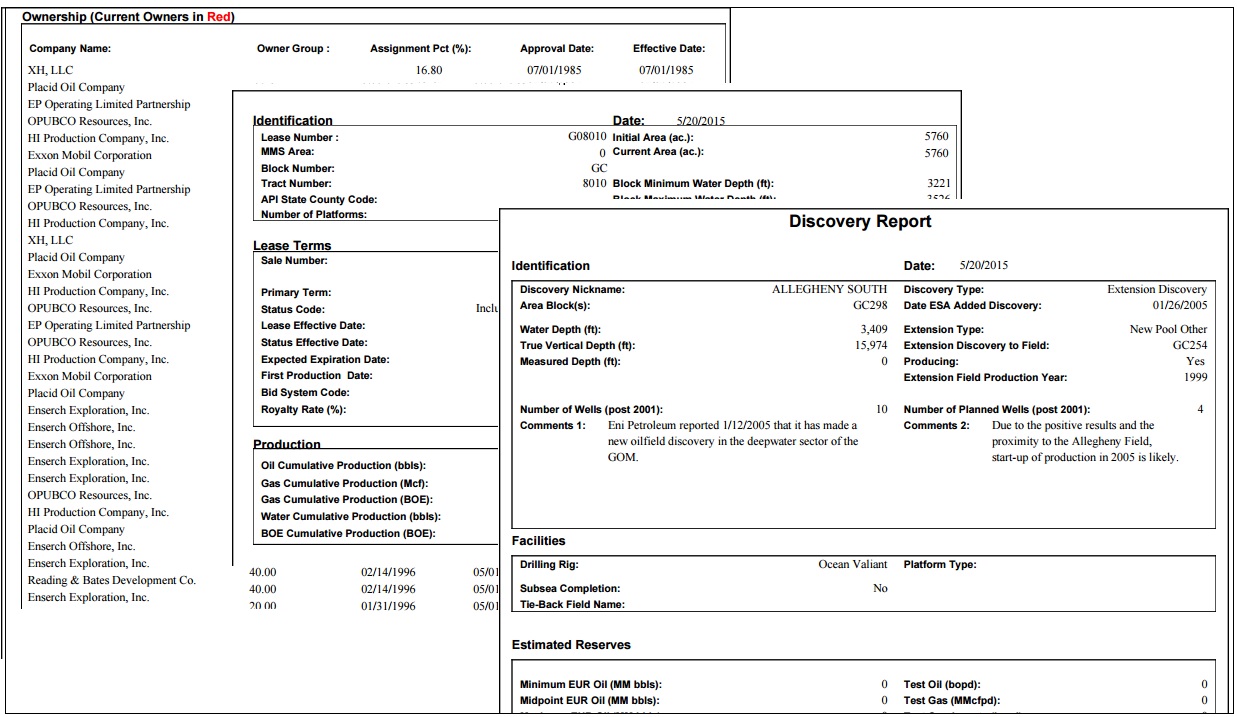Click the "Lease Terms" section heading

[x=292, y=246]
